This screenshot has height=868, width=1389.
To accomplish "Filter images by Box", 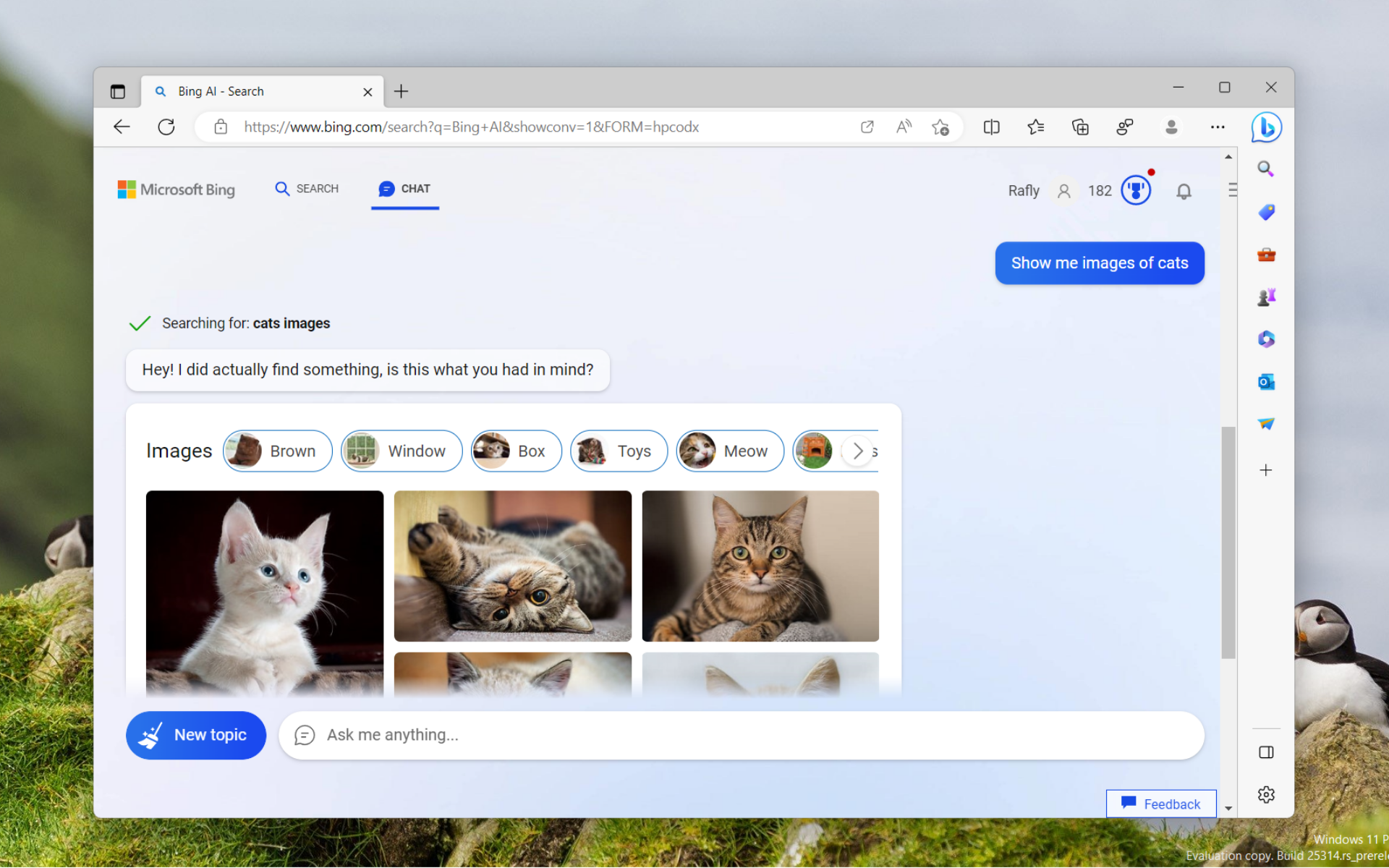I will [516, 451].
